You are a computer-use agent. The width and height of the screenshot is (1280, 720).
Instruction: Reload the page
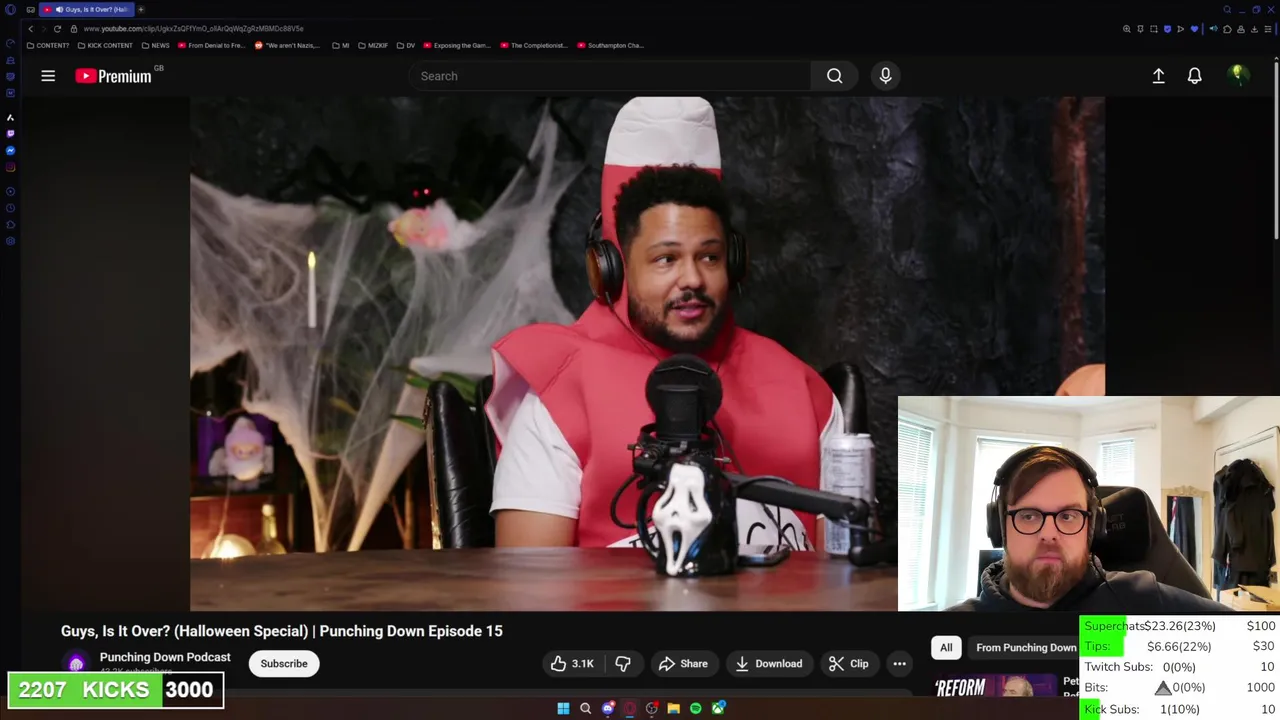coord(57,29)
